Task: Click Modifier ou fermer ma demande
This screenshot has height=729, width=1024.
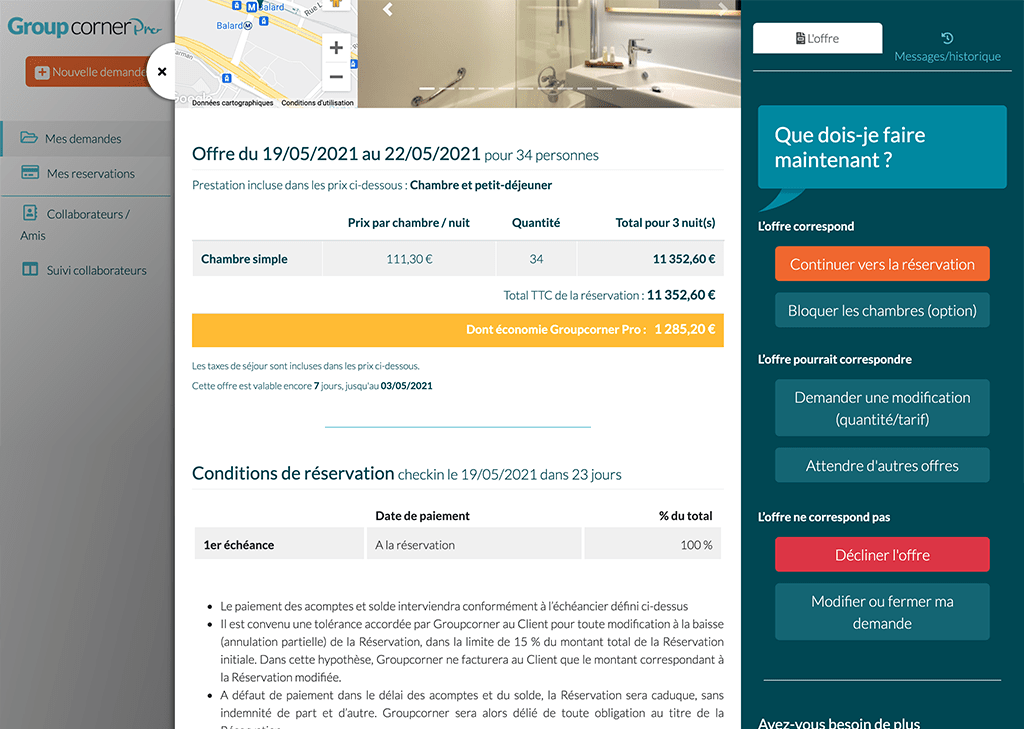Action: click(882, 612)
